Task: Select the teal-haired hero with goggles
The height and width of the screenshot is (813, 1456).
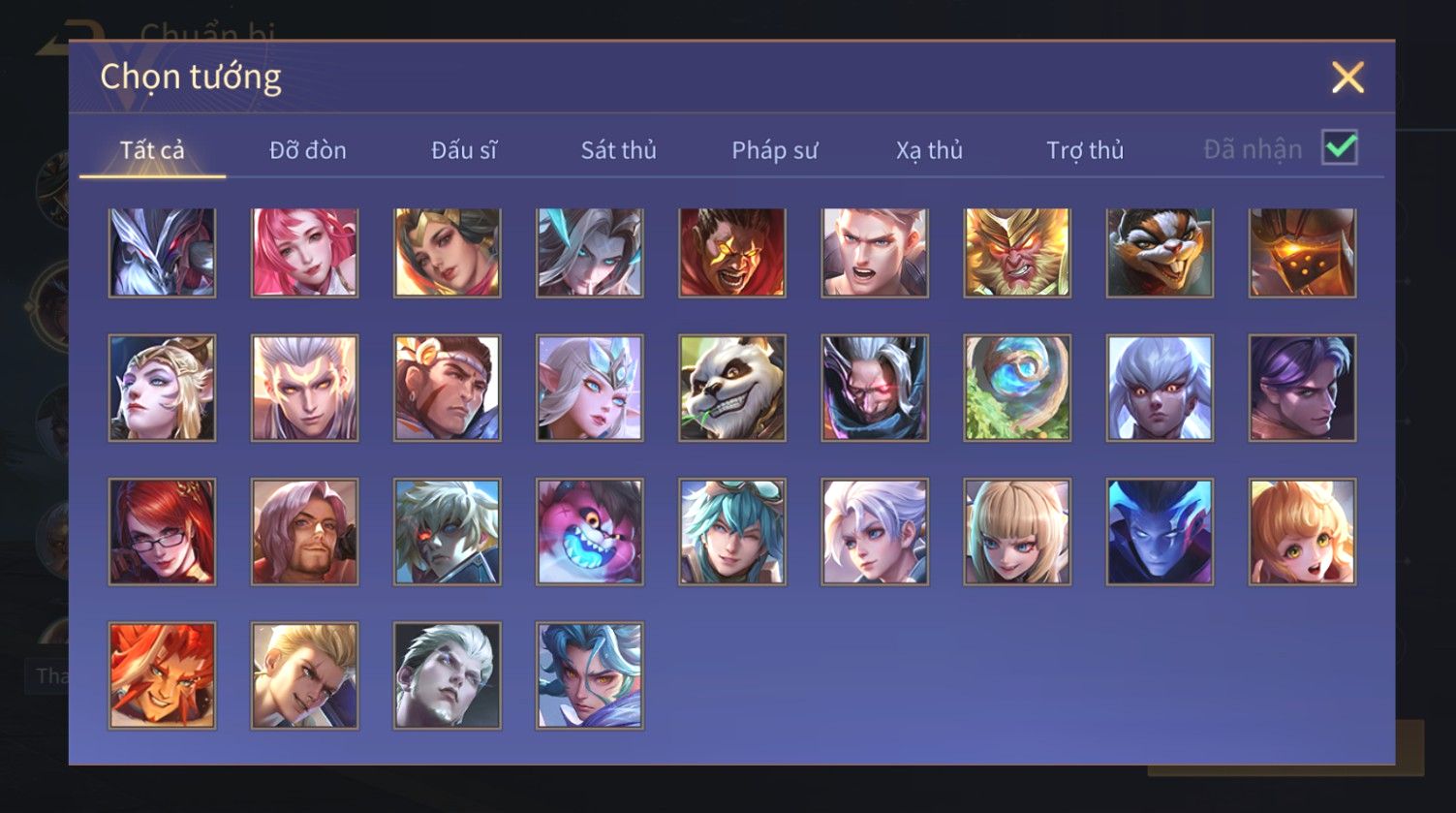Action: coord(732,532)
